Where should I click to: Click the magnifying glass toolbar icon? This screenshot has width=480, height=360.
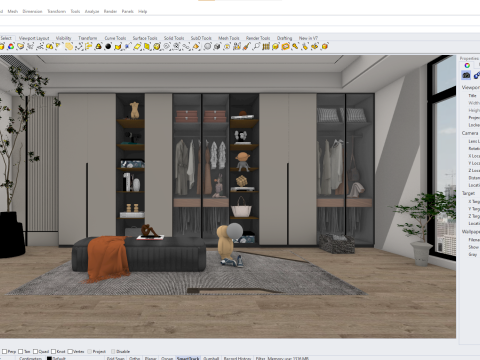[256, 46]
